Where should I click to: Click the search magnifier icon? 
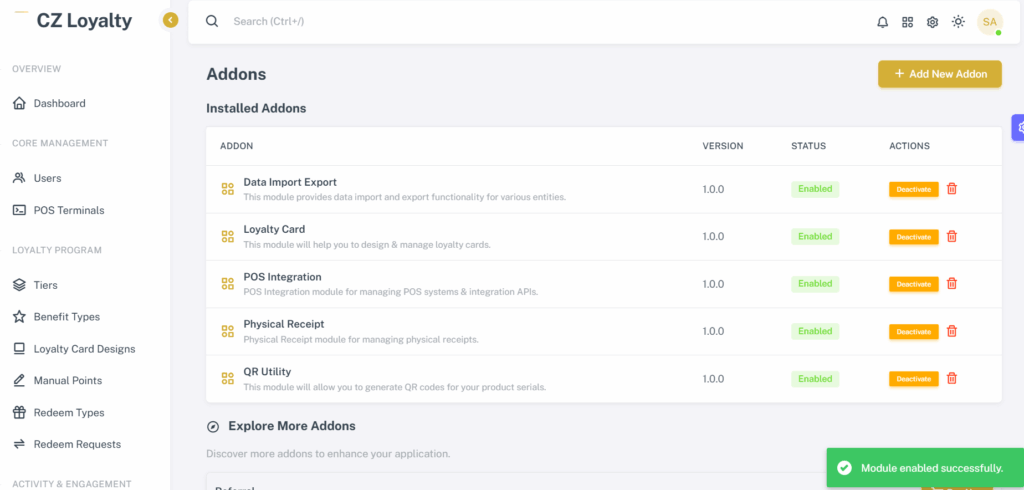click(212, 21)
